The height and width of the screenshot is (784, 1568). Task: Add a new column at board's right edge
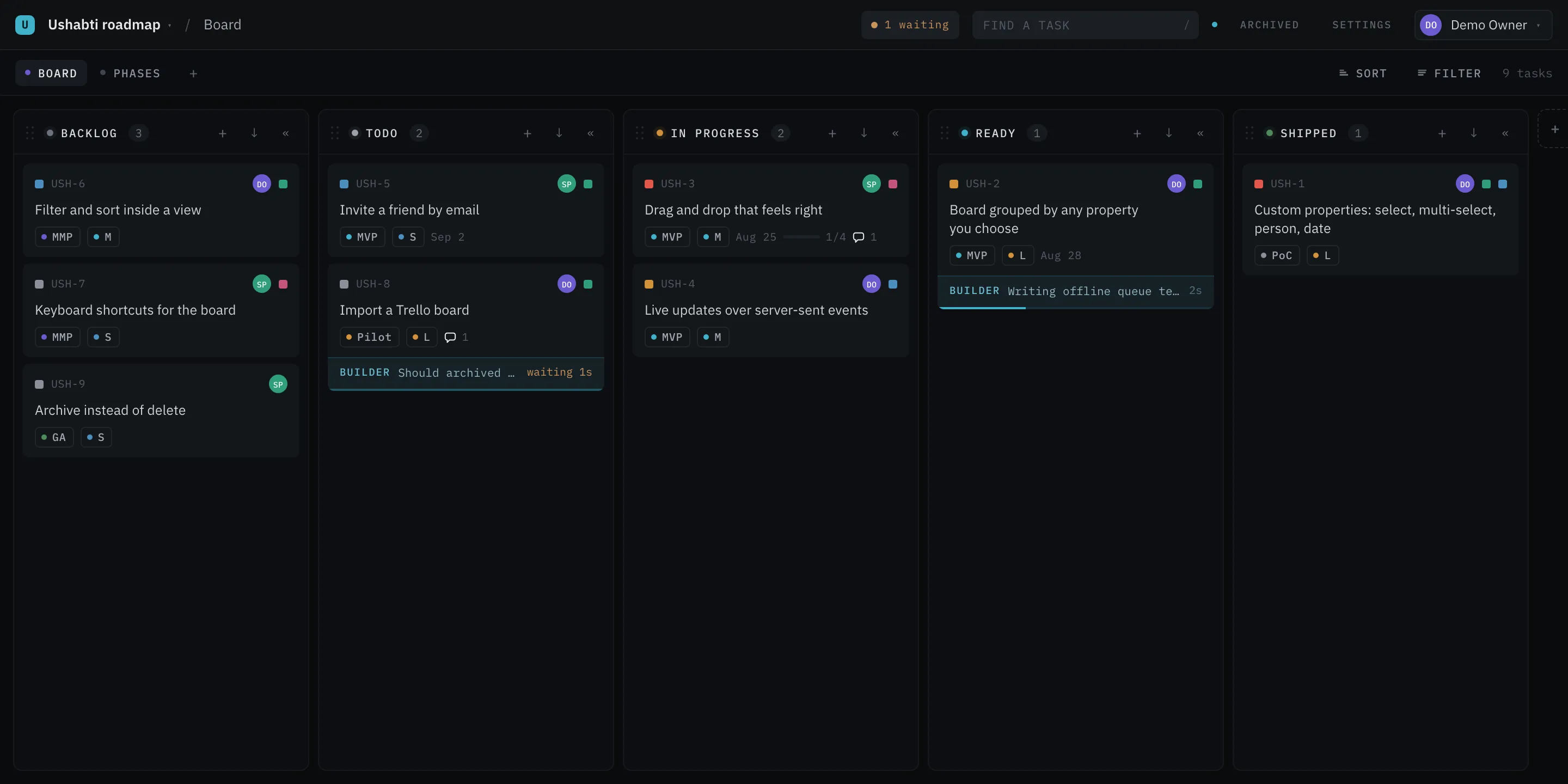tap(1554, 129)
